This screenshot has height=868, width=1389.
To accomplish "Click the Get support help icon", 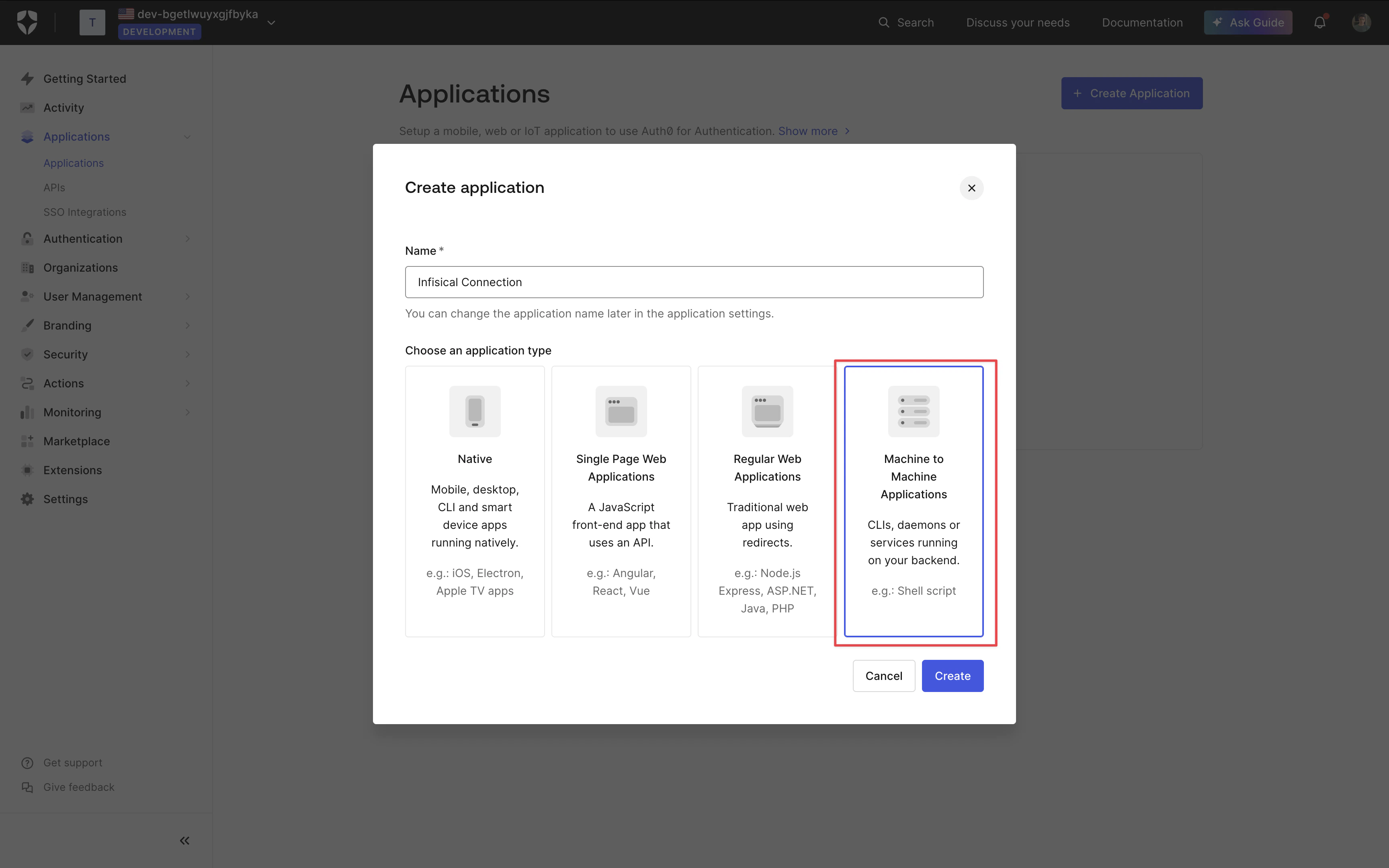I will (x=27, y=762).
